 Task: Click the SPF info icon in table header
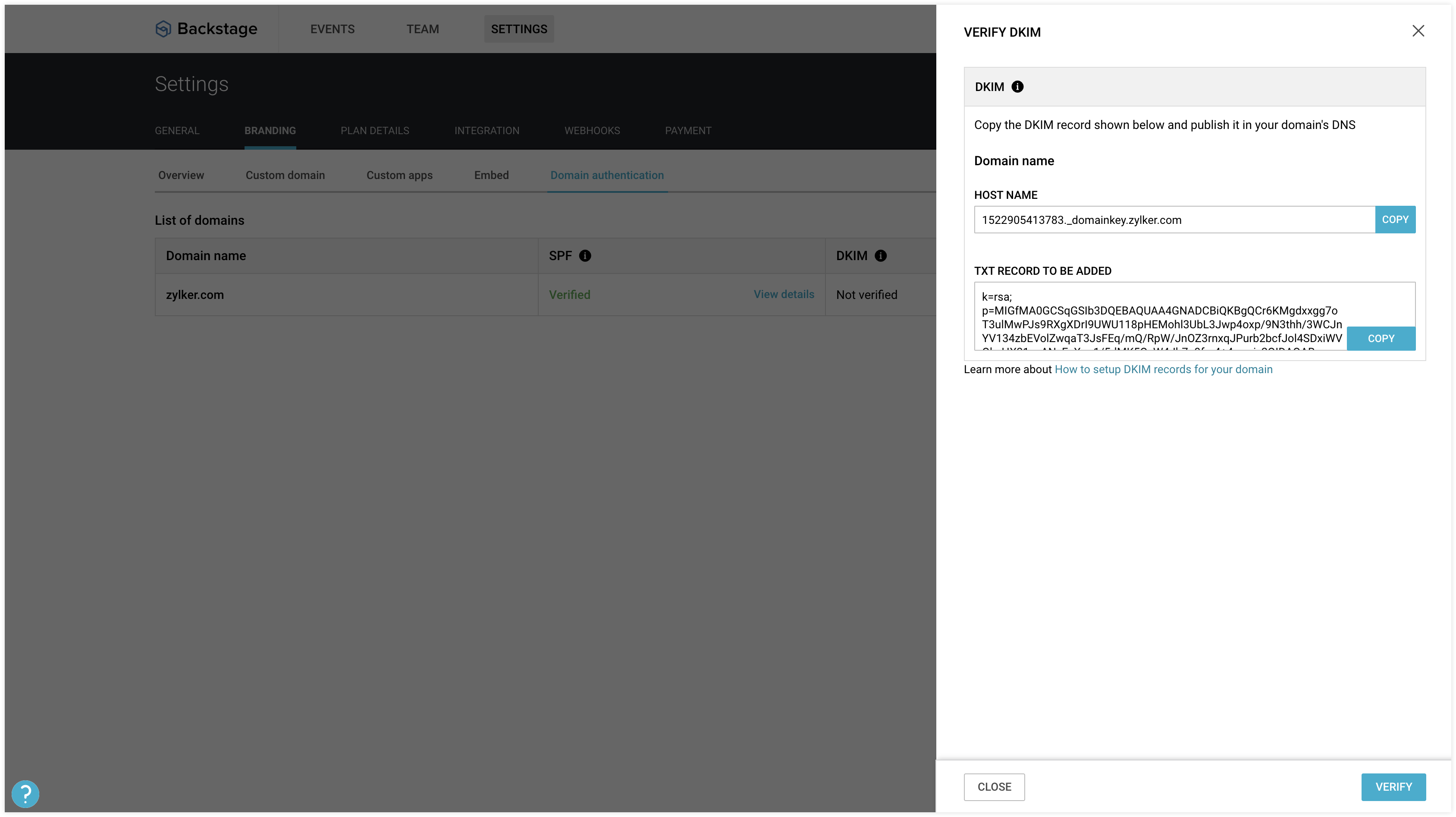[585, 255]
